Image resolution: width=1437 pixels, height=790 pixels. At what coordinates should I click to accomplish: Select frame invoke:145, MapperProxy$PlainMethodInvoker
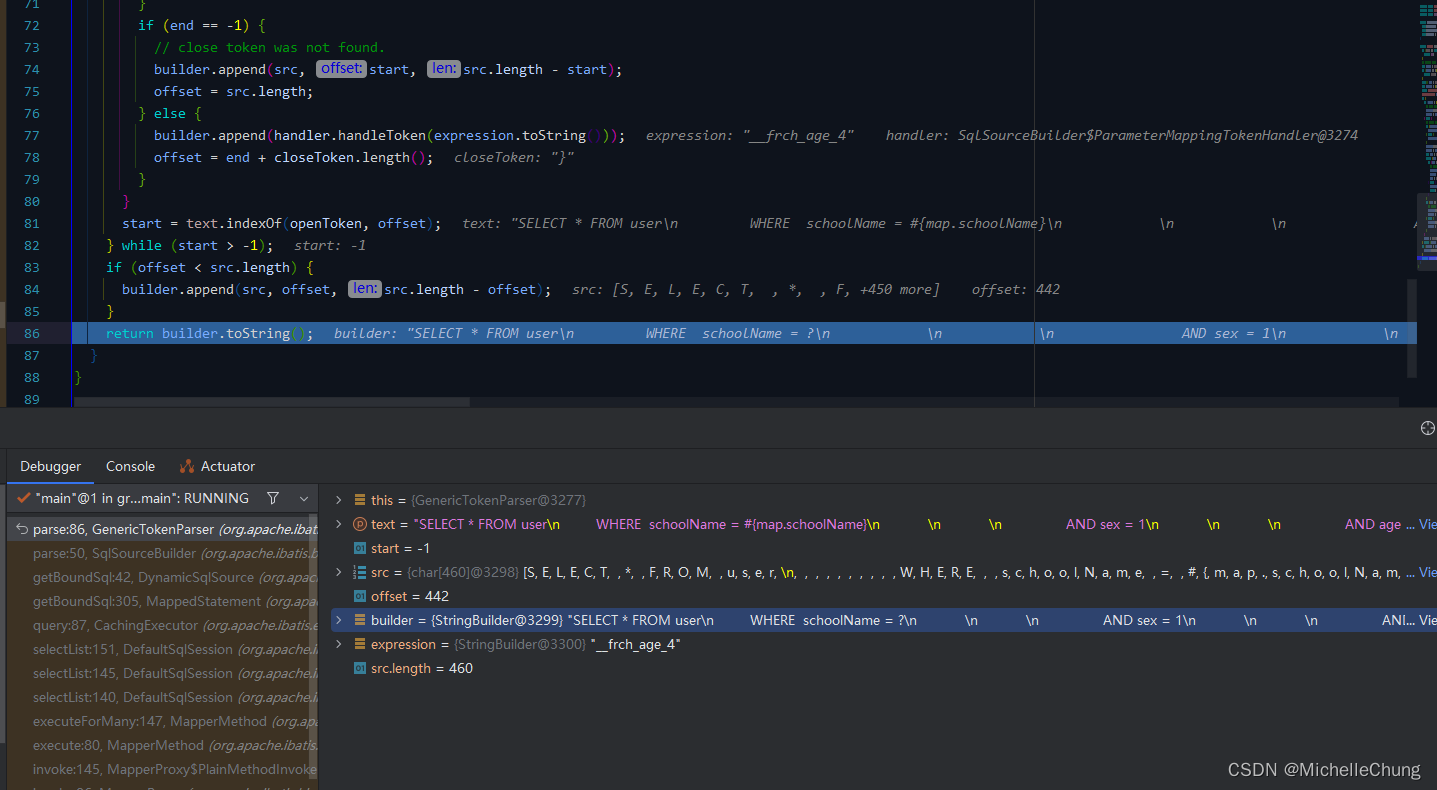(x=161, y=769)
